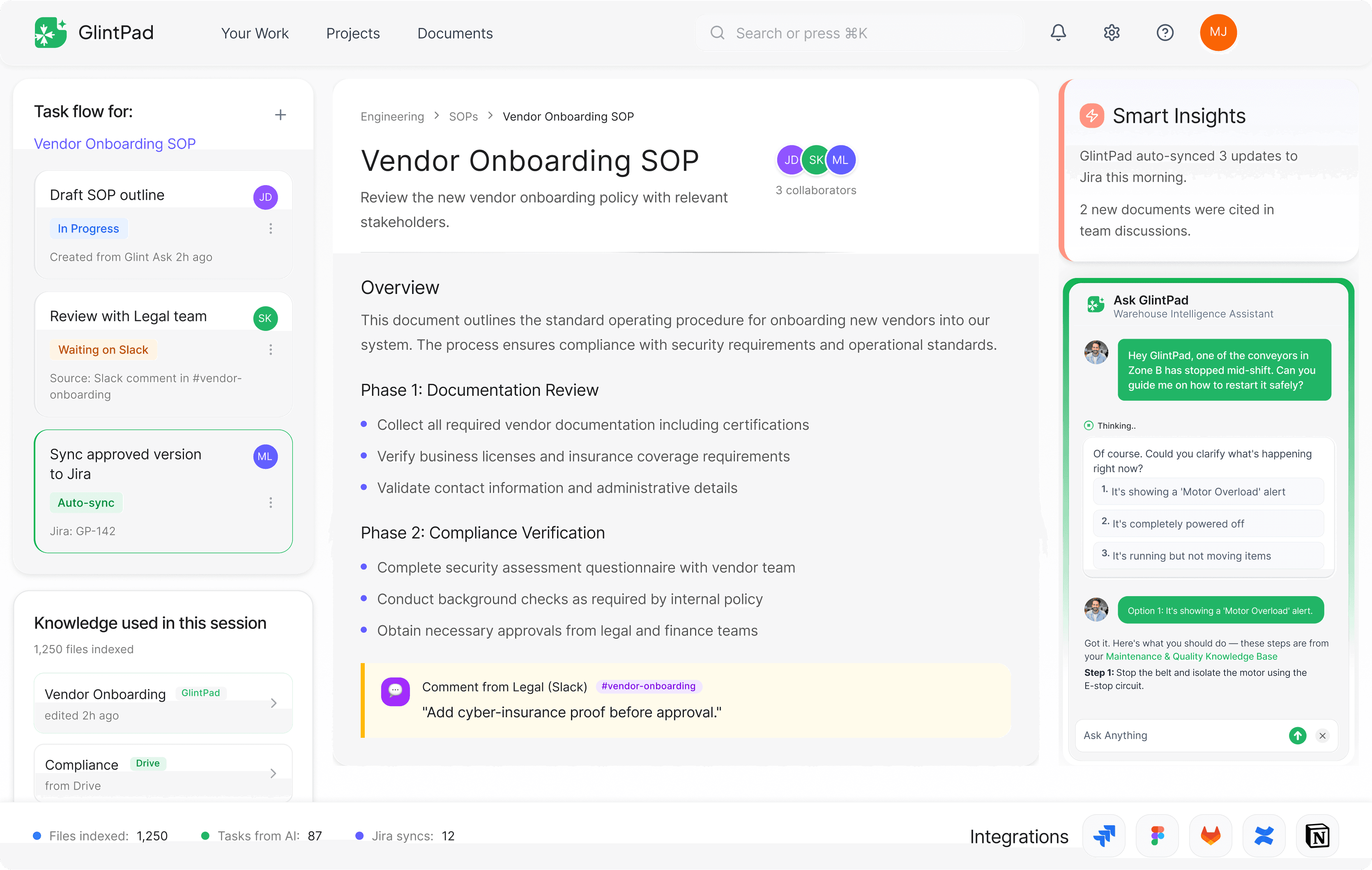Add a new task with plus icon
Image resolution: width=1372 pixels, height=870 pixels.
(x=280, y=115)
